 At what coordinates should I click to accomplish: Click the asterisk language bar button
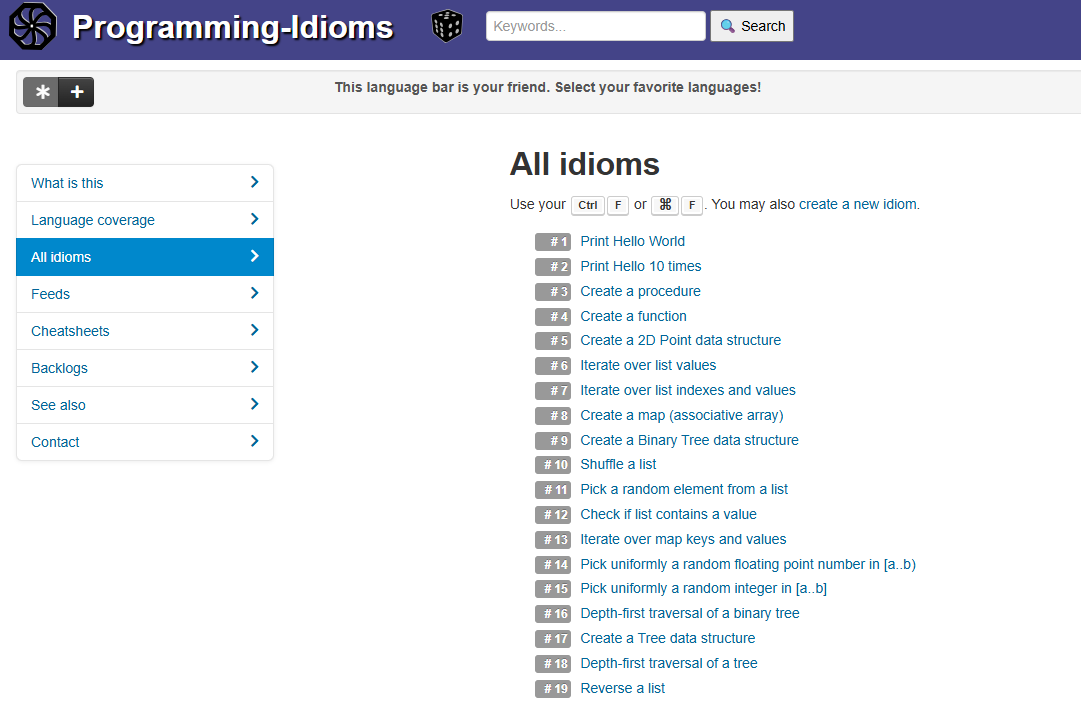tap(41, 92)
